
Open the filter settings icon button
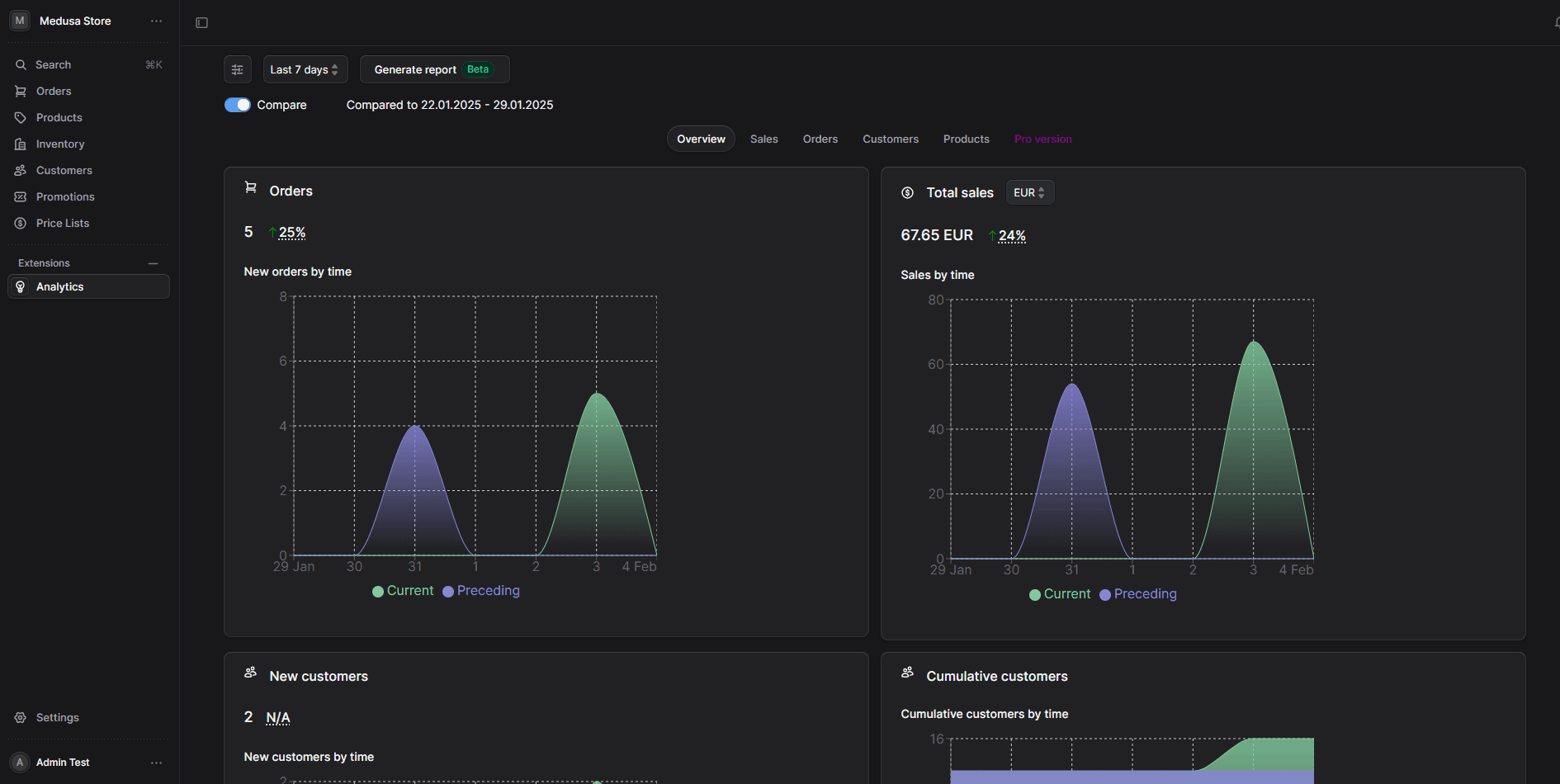[x=238, y=70]
